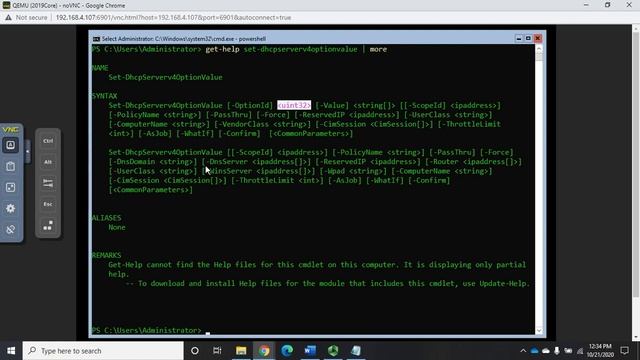Click the battery tray icon

[x=568, y=351]
